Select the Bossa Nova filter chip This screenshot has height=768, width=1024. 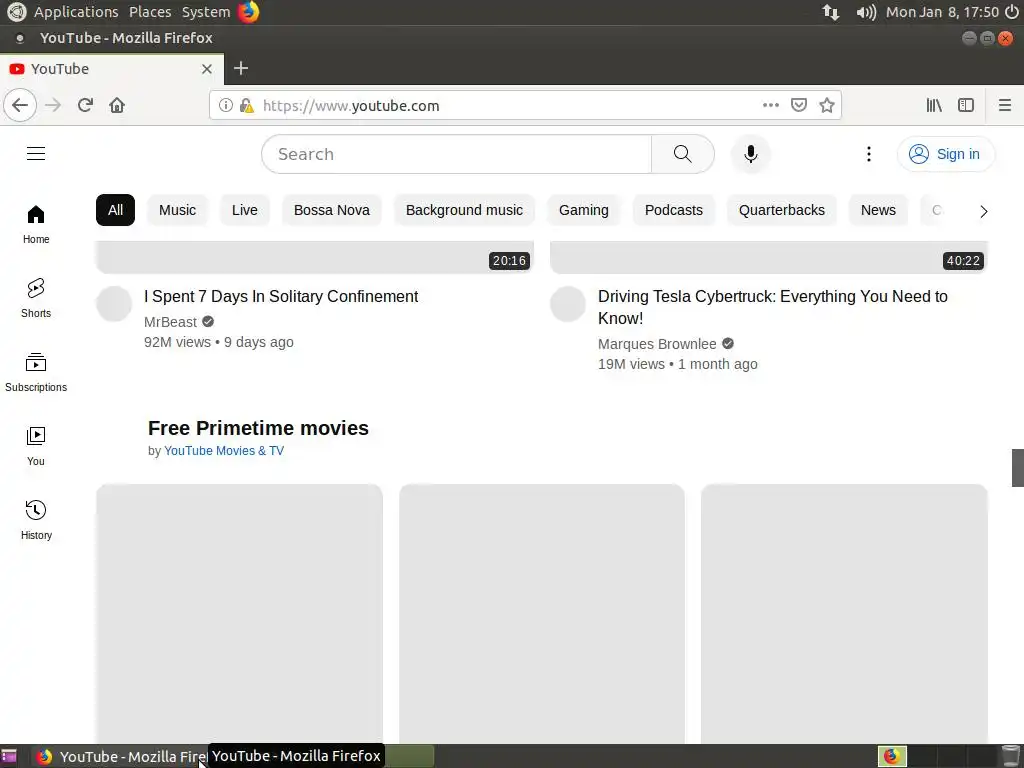pyautogui.click(x=332, y=210)
